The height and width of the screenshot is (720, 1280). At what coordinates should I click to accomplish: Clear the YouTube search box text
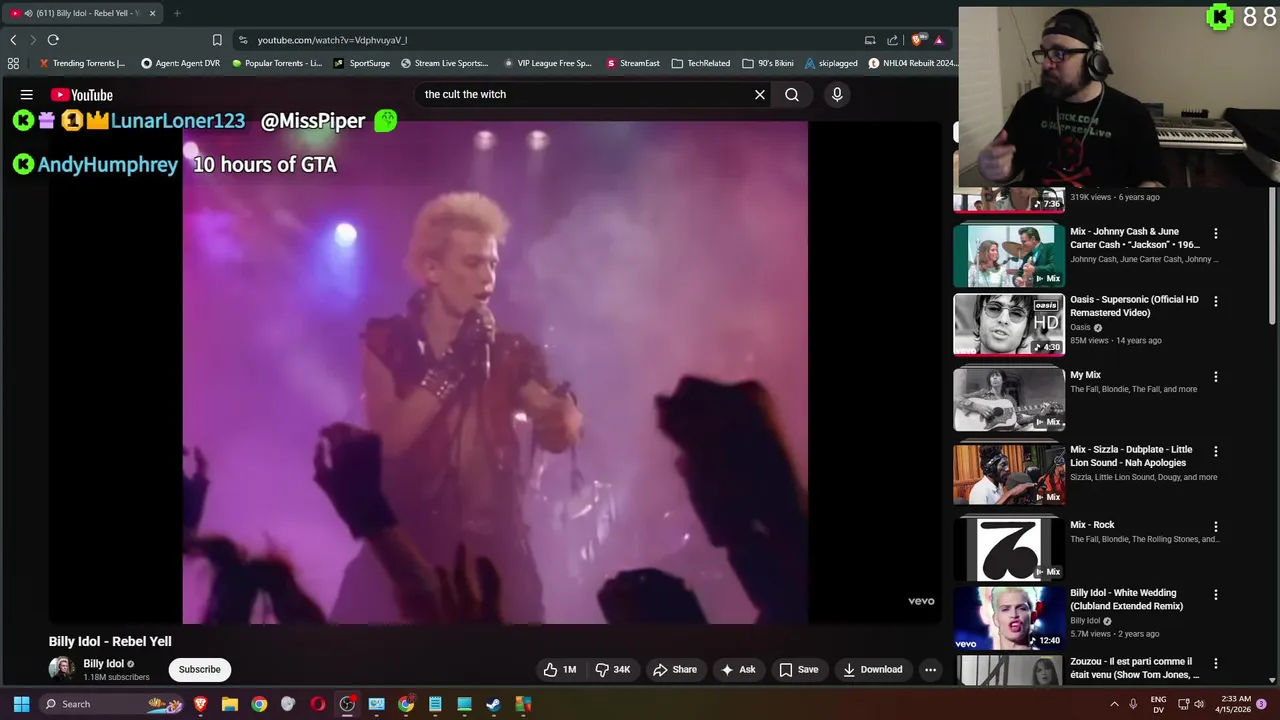(760, 94)
